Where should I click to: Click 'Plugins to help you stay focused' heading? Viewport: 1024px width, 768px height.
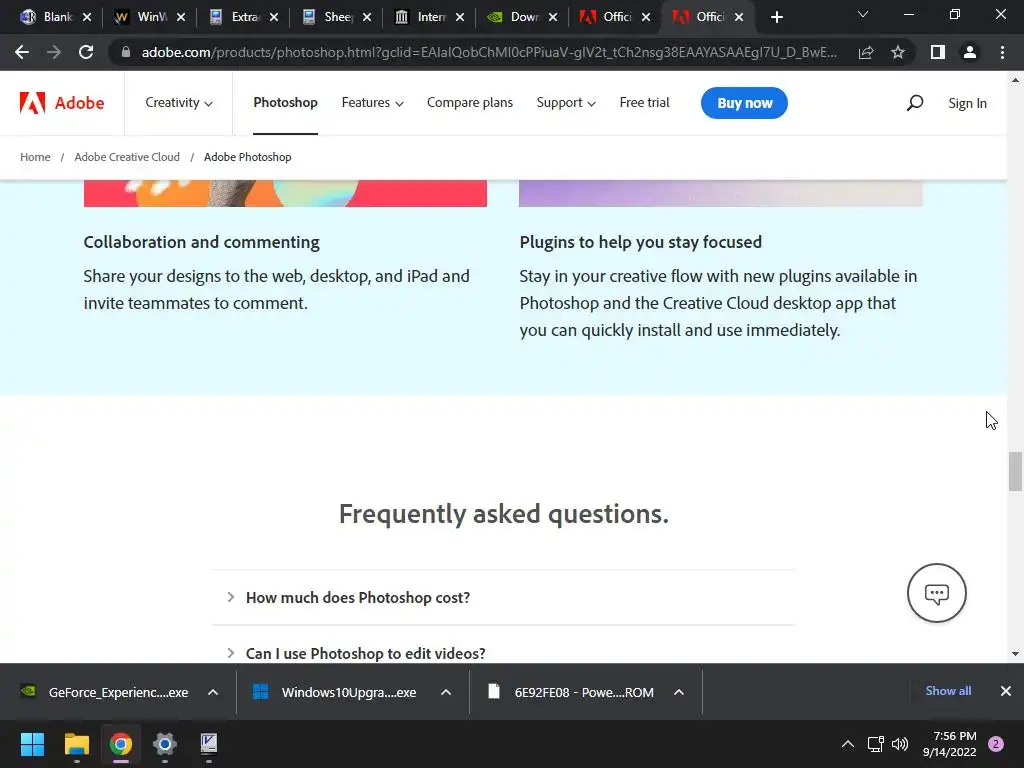coord(641,242)
